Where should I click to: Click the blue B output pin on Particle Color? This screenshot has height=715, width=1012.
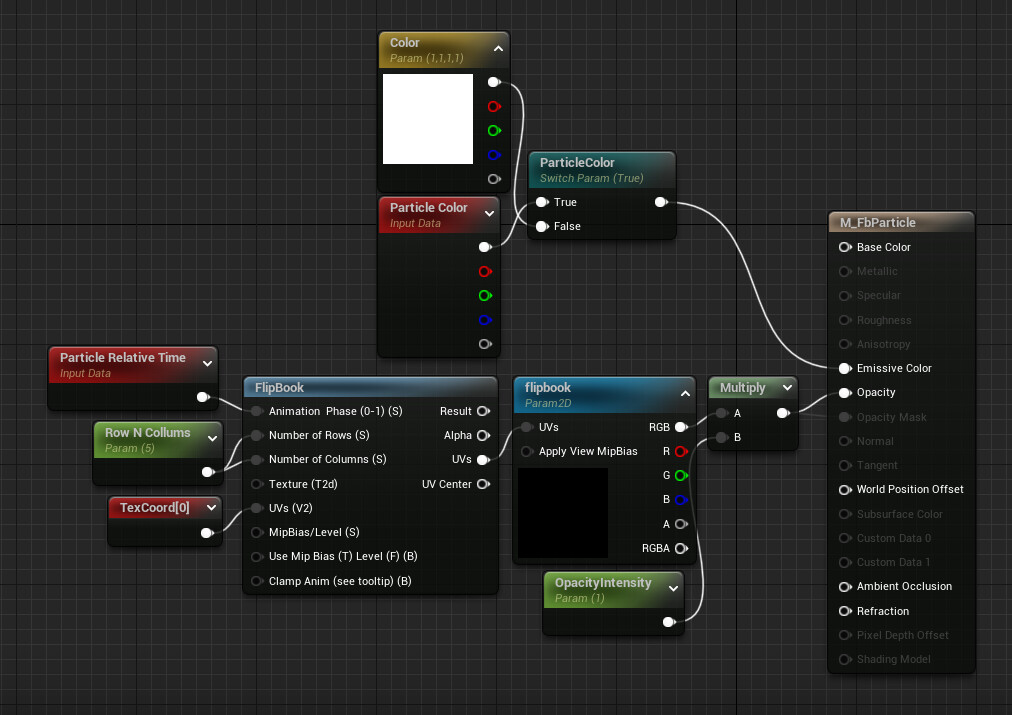click(x=485, y=320)
